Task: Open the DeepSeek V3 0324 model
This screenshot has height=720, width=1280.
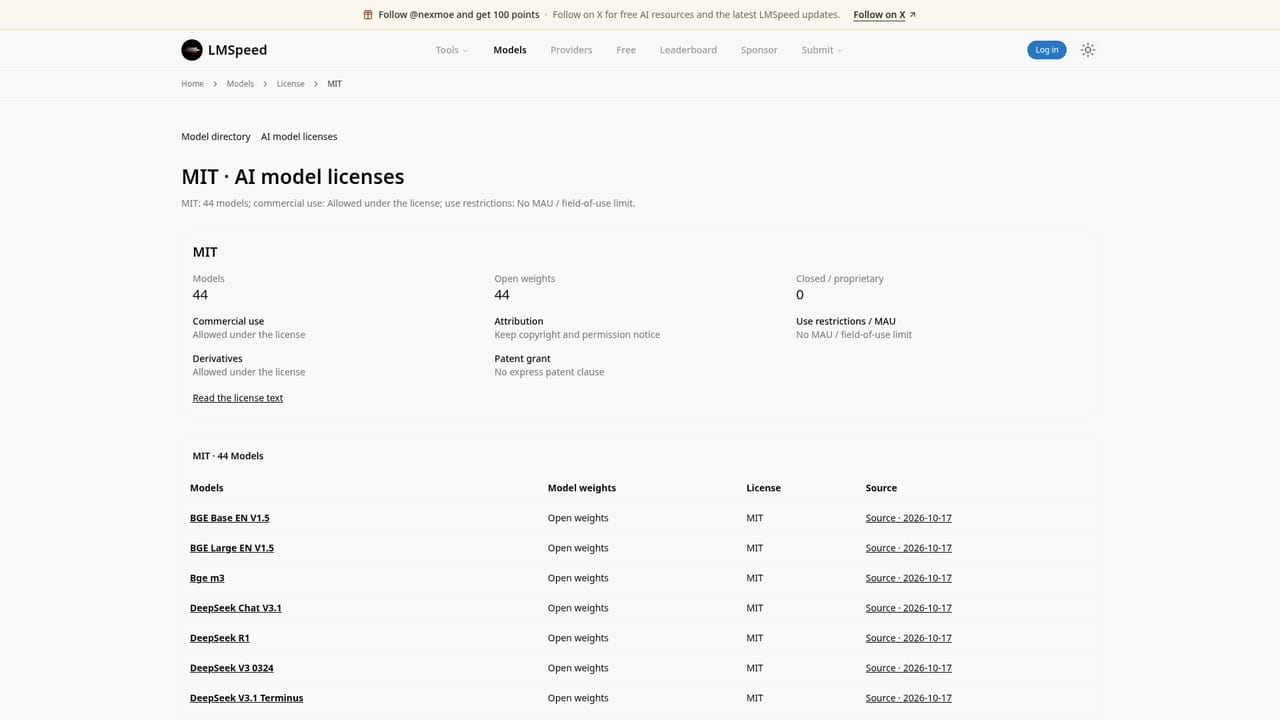Action: pyautogui.click(x=232, y=668)
